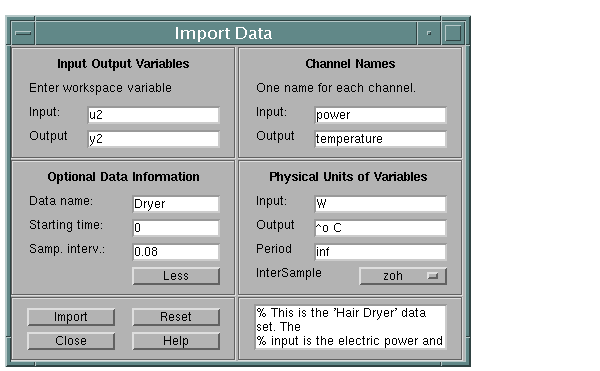Viewport: 600px width, 371px height.
Task: Open Help for Import Data
Action: pos(176,341)
